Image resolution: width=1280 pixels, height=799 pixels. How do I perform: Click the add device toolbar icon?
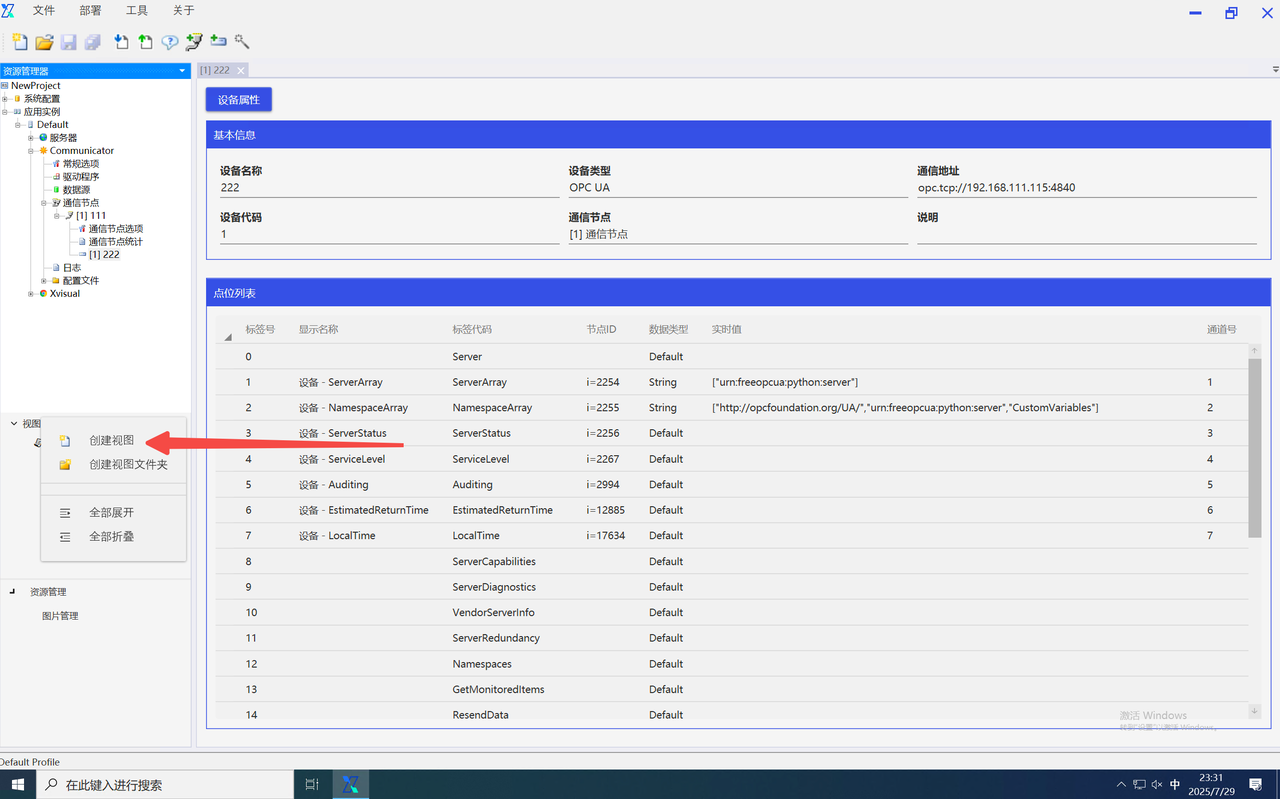click(218, 42)
